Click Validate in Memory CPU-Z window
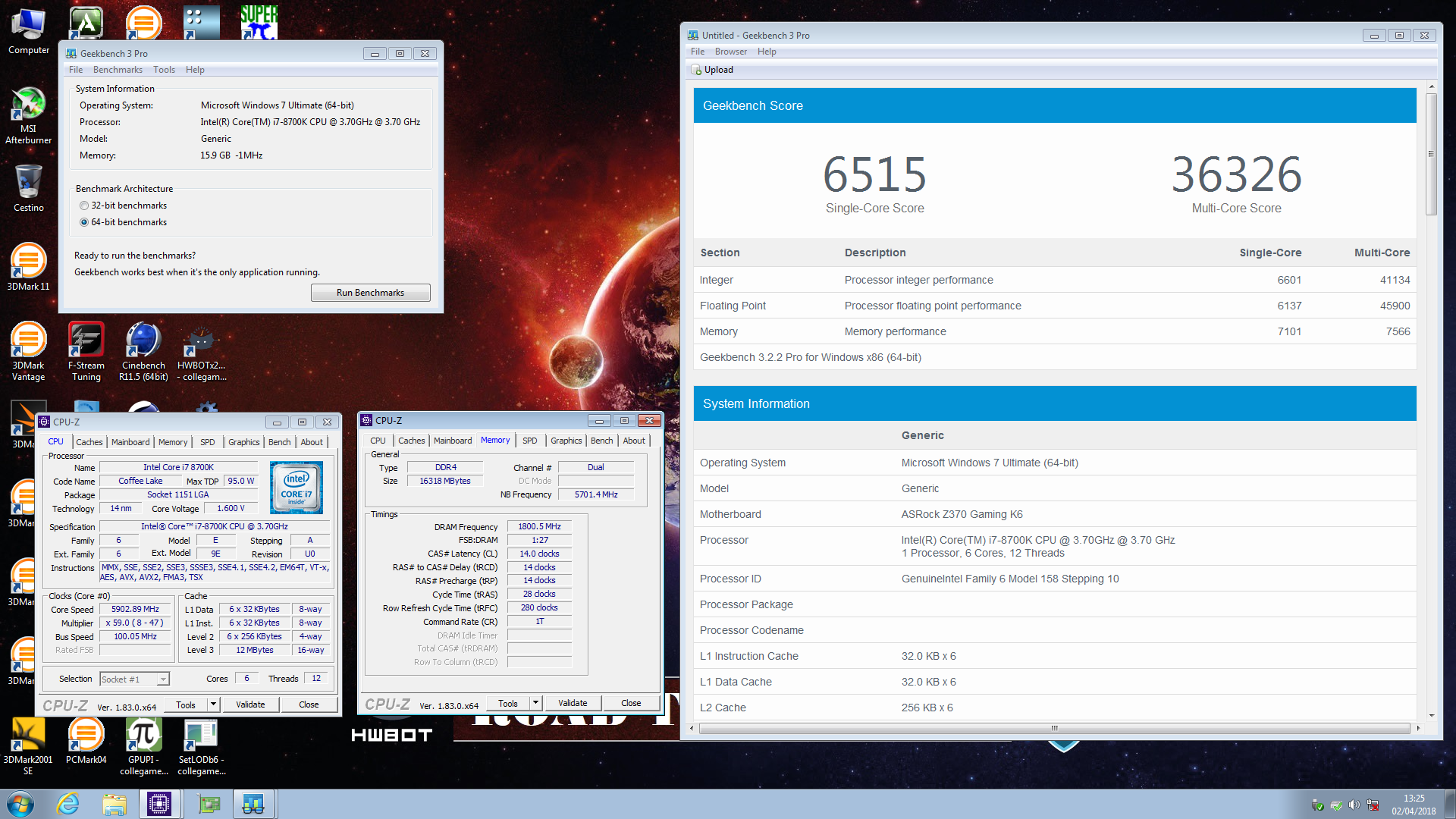The image size is (1456, 819). pyautogui.click(x=573, y=703)
